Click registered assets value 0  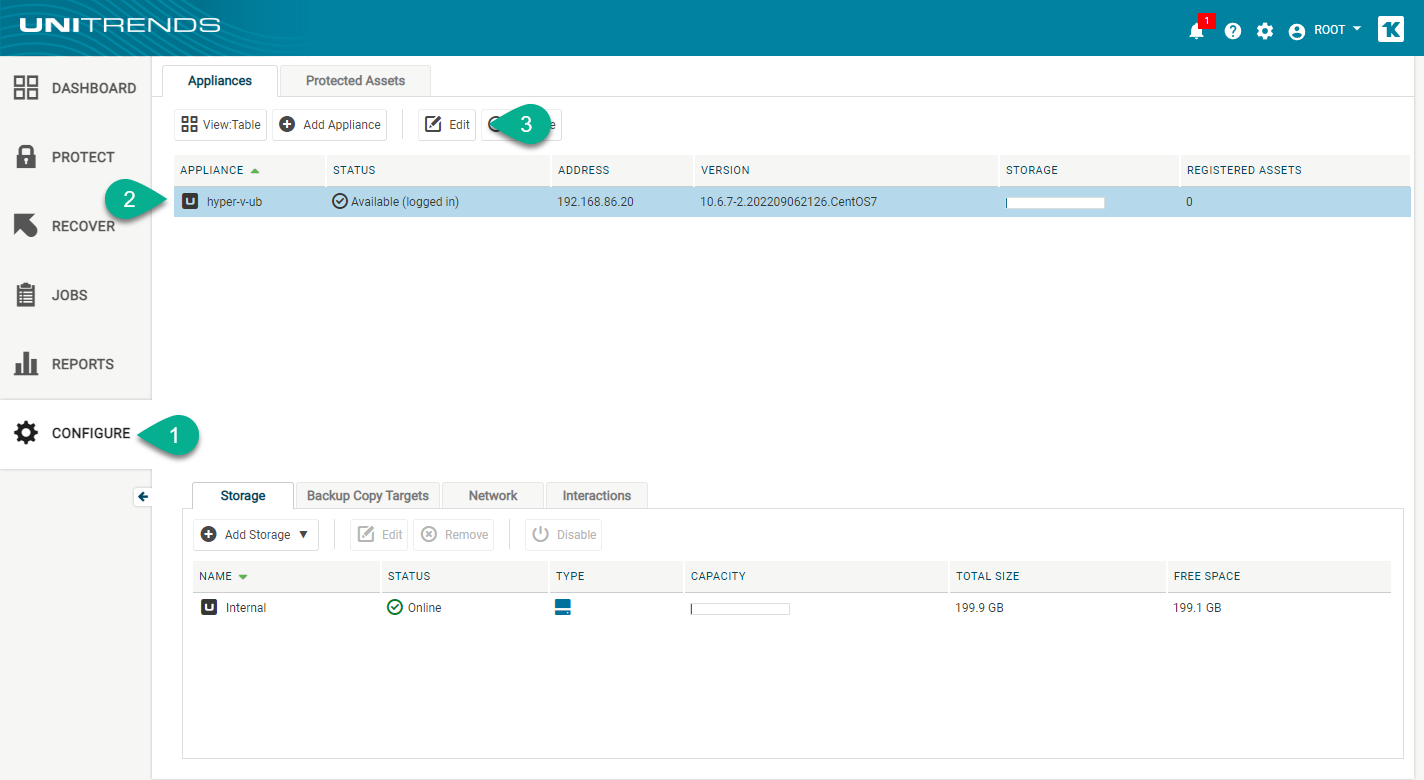[1189, 202]
